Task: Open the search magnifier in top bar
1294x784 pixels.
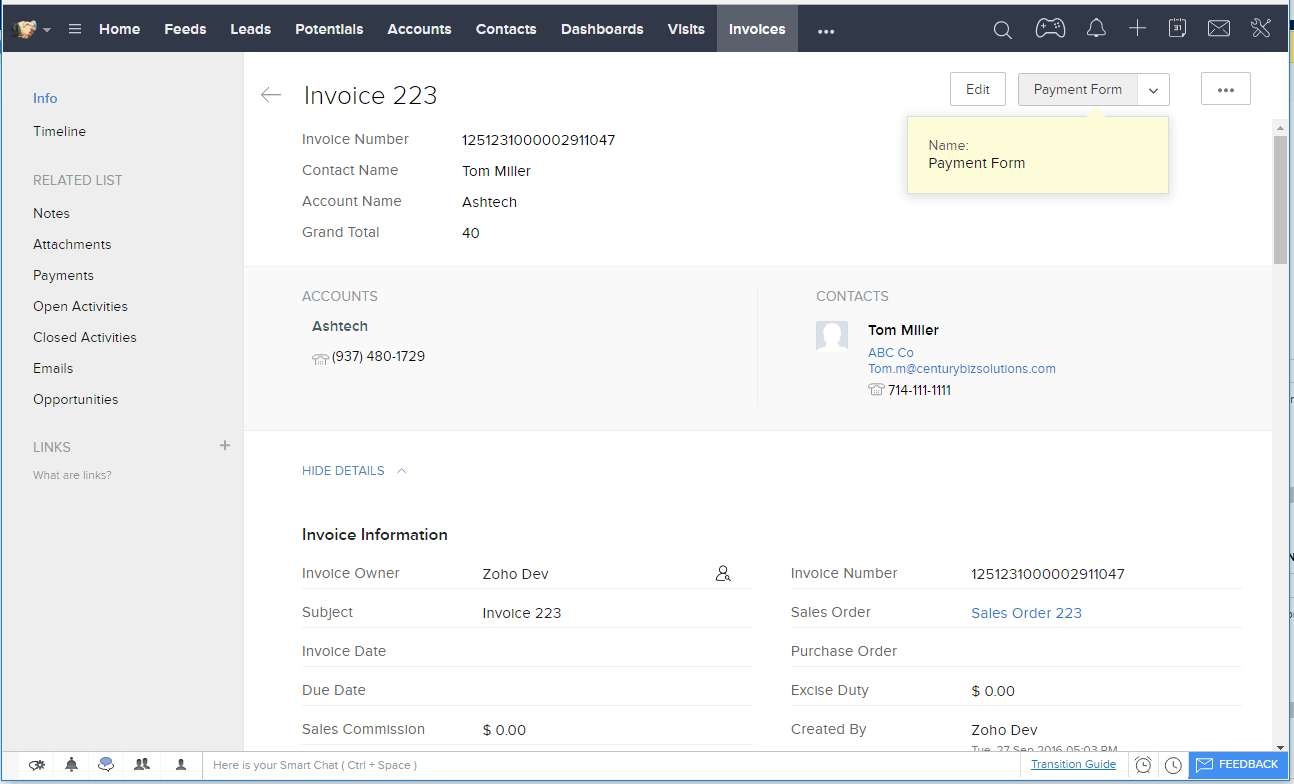Action: (x=1002, y=30)
